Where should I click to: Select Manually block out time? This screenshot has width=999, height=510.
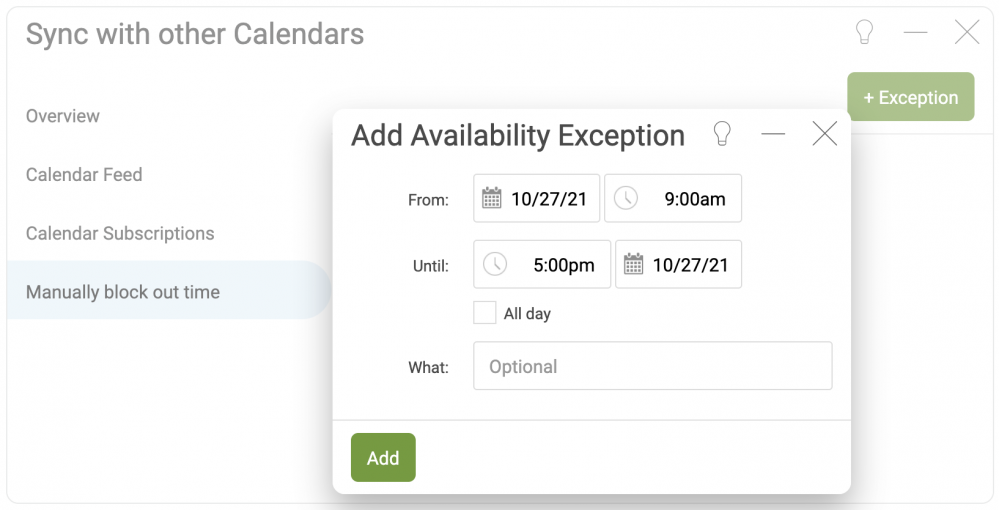click(169, 290)
